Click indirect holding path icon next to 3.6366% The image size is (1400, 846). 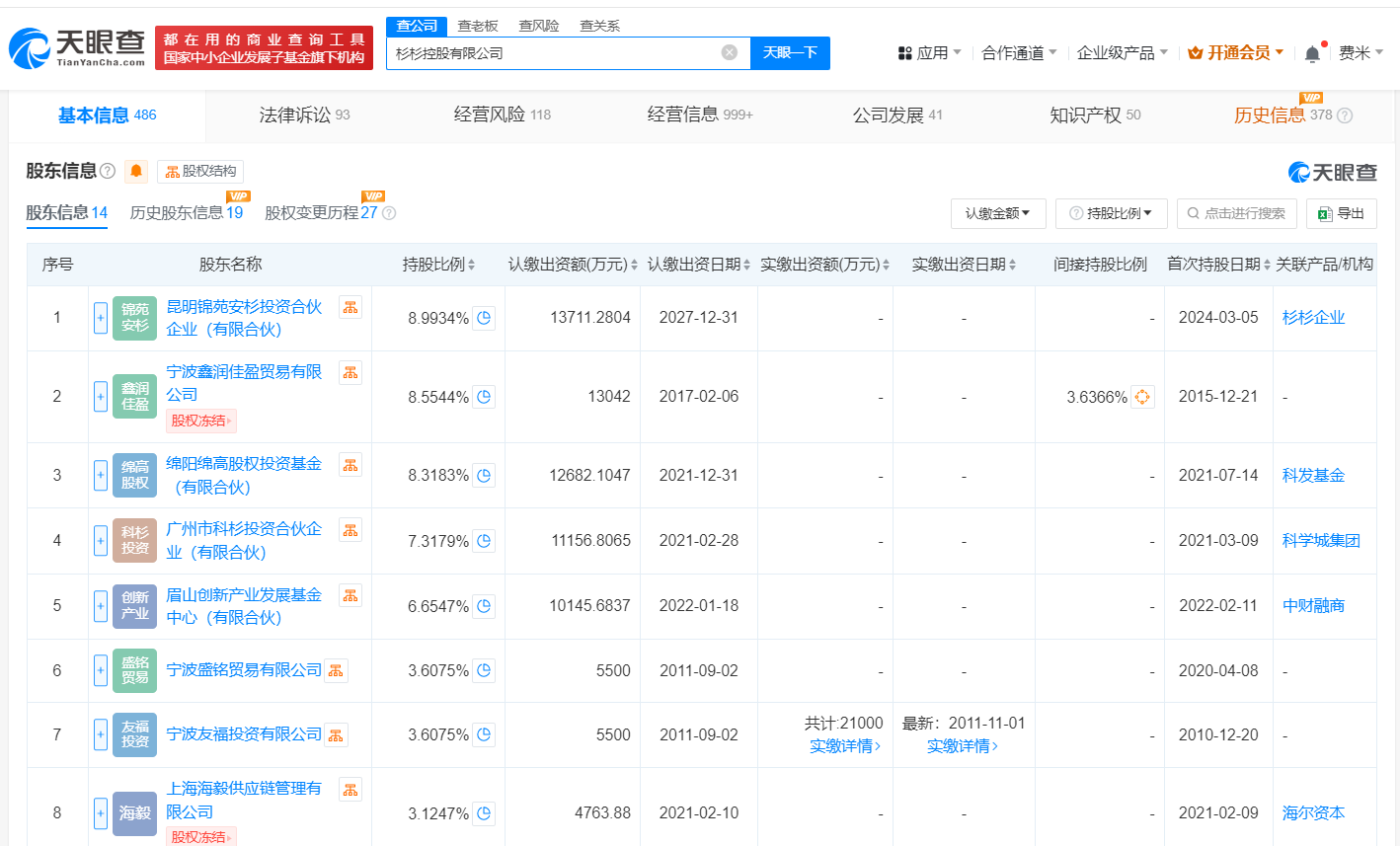[x=1142, y=397]
